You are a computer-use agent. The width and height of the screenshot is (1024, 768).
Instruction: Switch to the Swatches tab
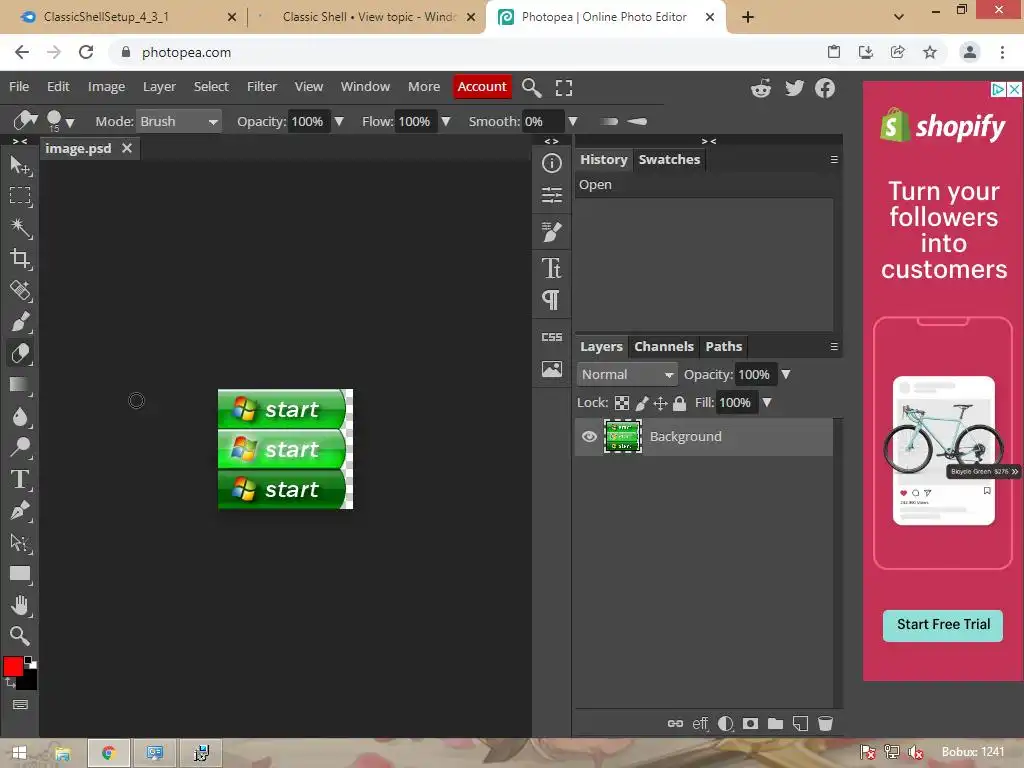pos(669,159)
